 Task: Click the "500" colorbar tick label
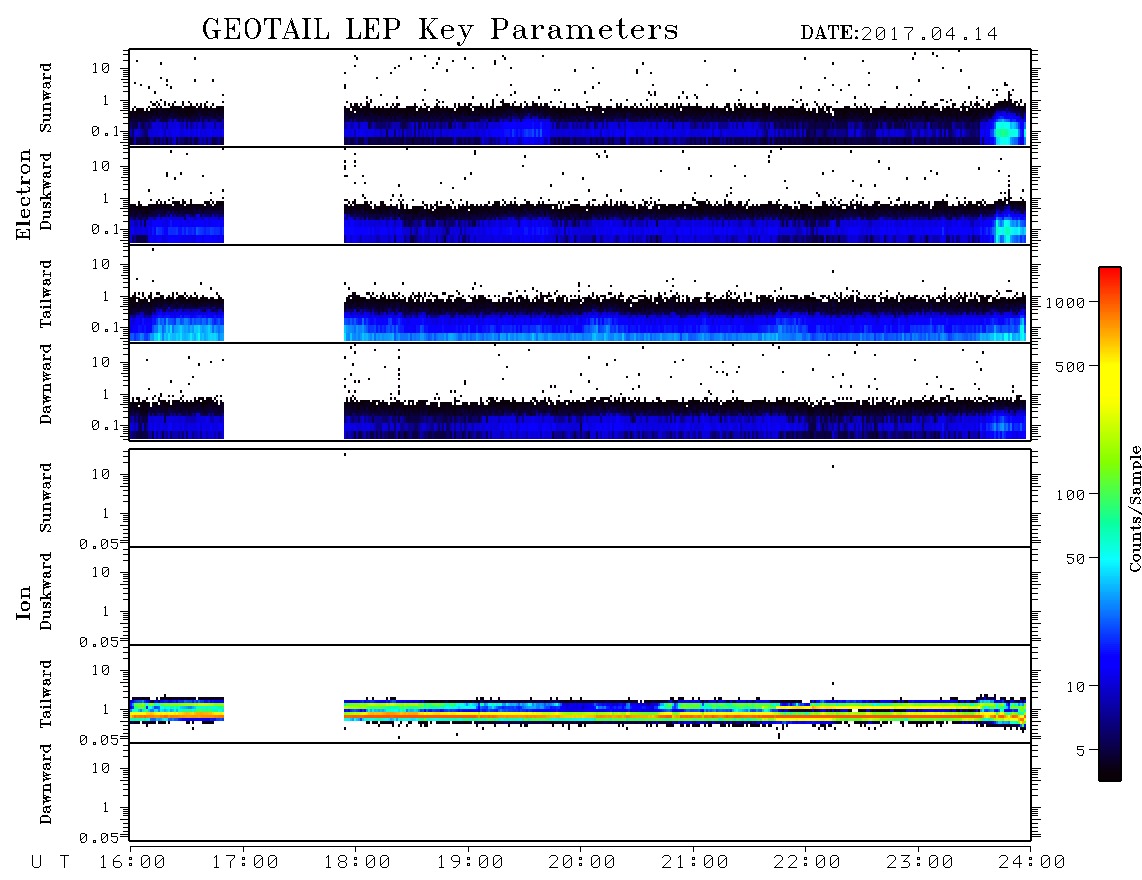click(1070, 366)
